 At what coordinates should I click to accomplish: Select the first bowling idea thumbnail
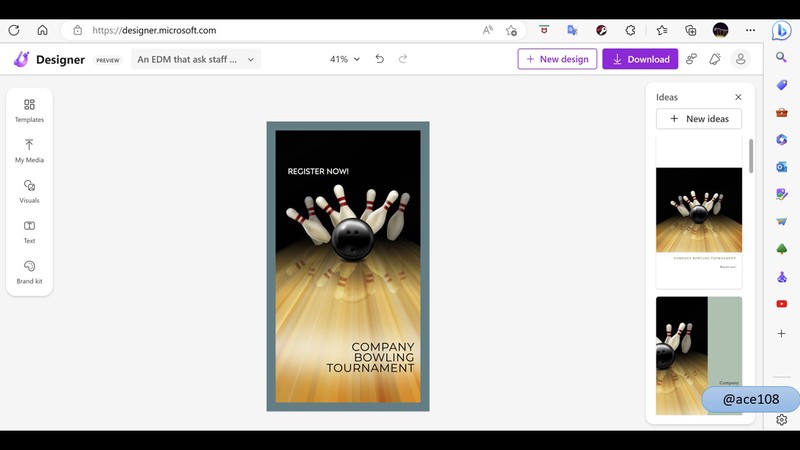(699, 212)
